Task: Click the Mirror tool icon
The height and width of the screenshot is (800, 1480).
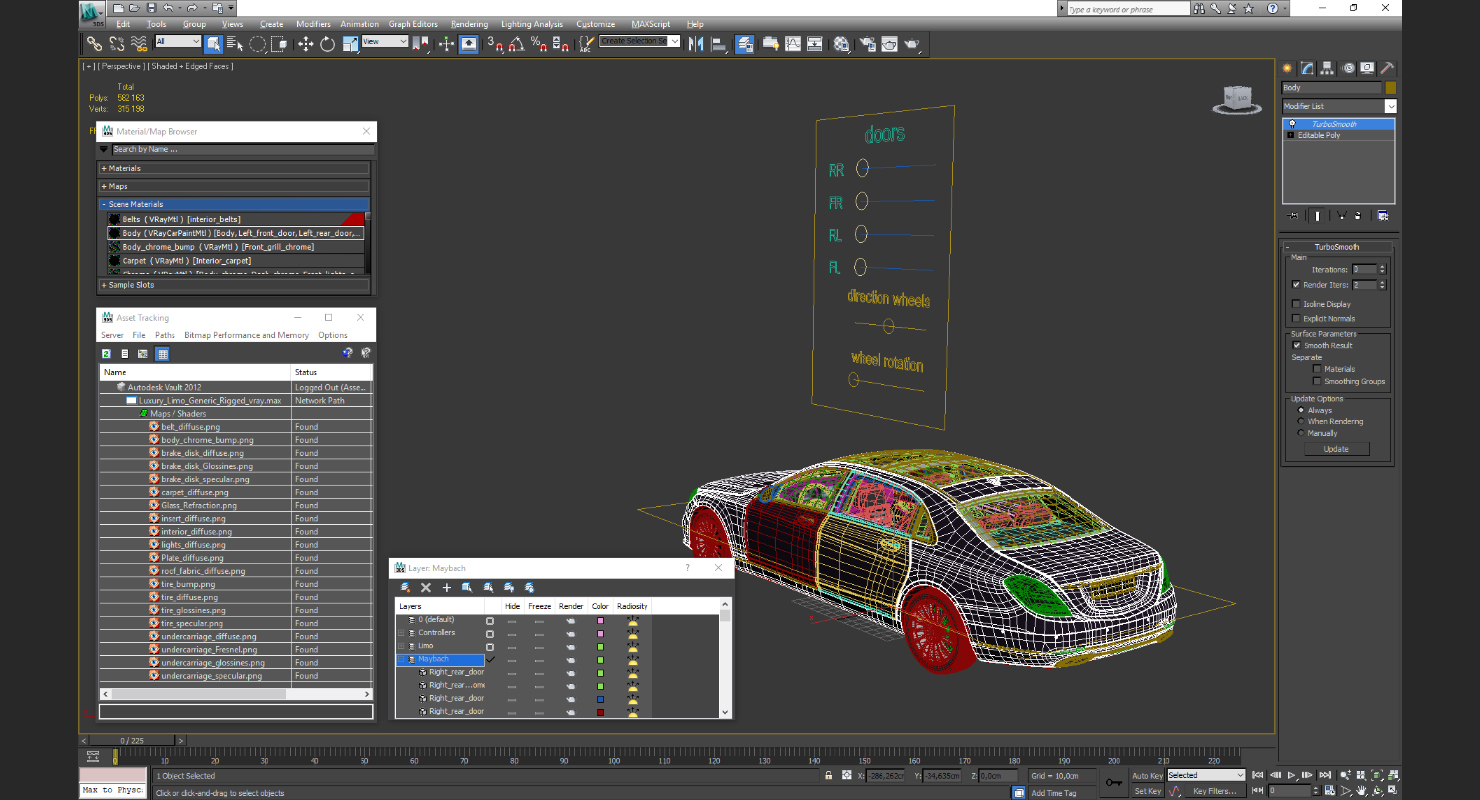Action: [696, 44]
